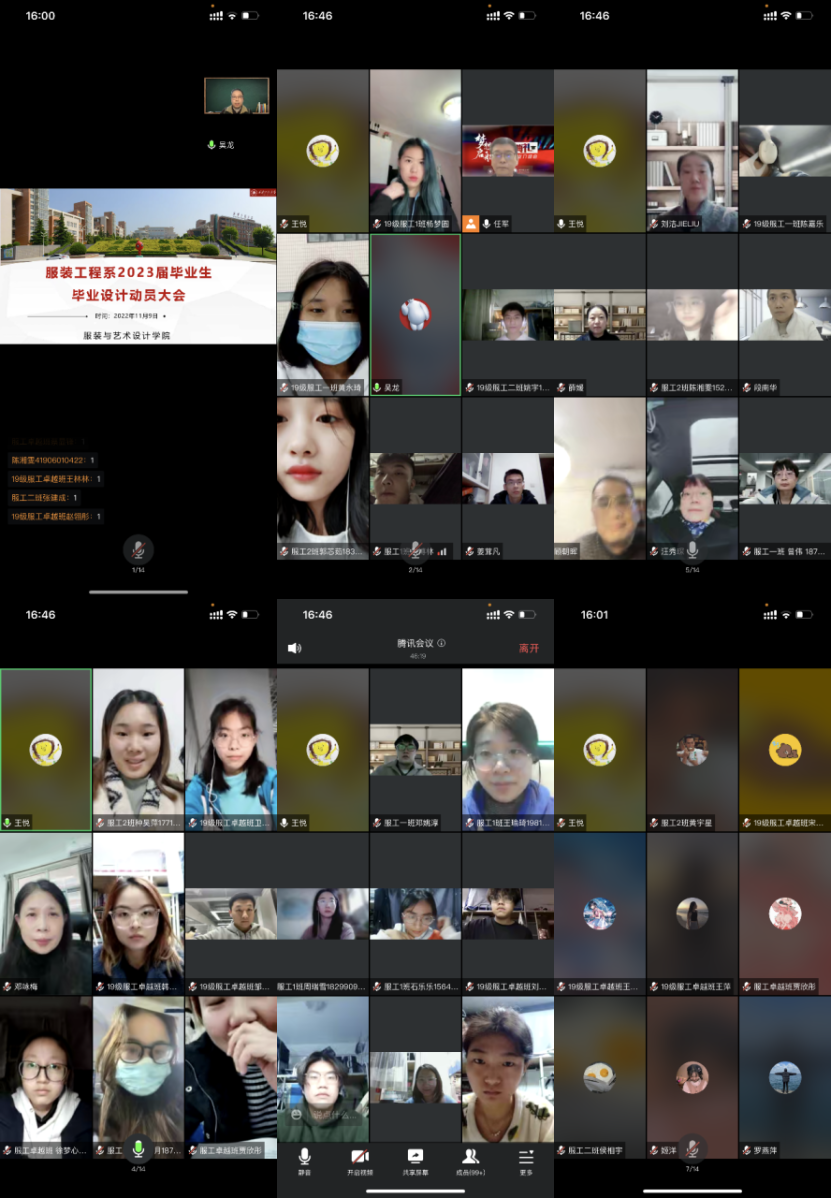Tap the speaker audio output icon
831x1198 pixels.
[294, 648]
